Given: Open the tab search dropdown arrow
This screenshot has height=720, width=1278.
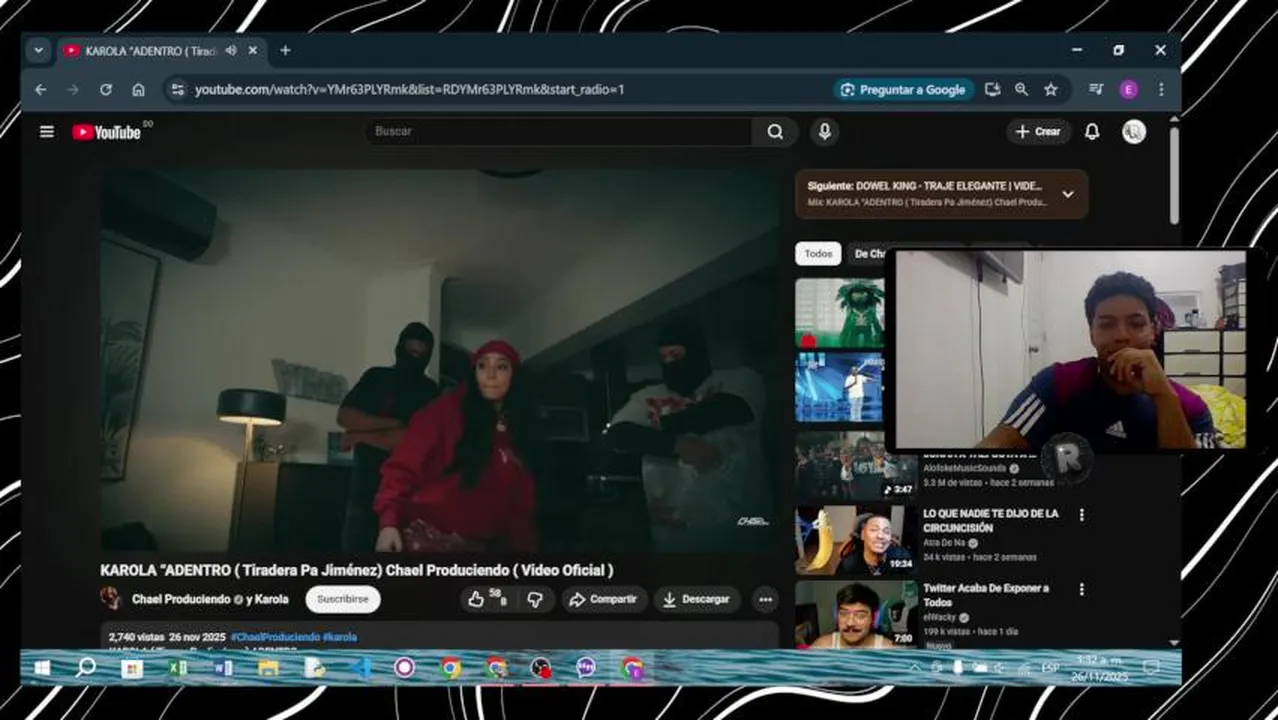Looking at the screenshot, I should (38, 50).
